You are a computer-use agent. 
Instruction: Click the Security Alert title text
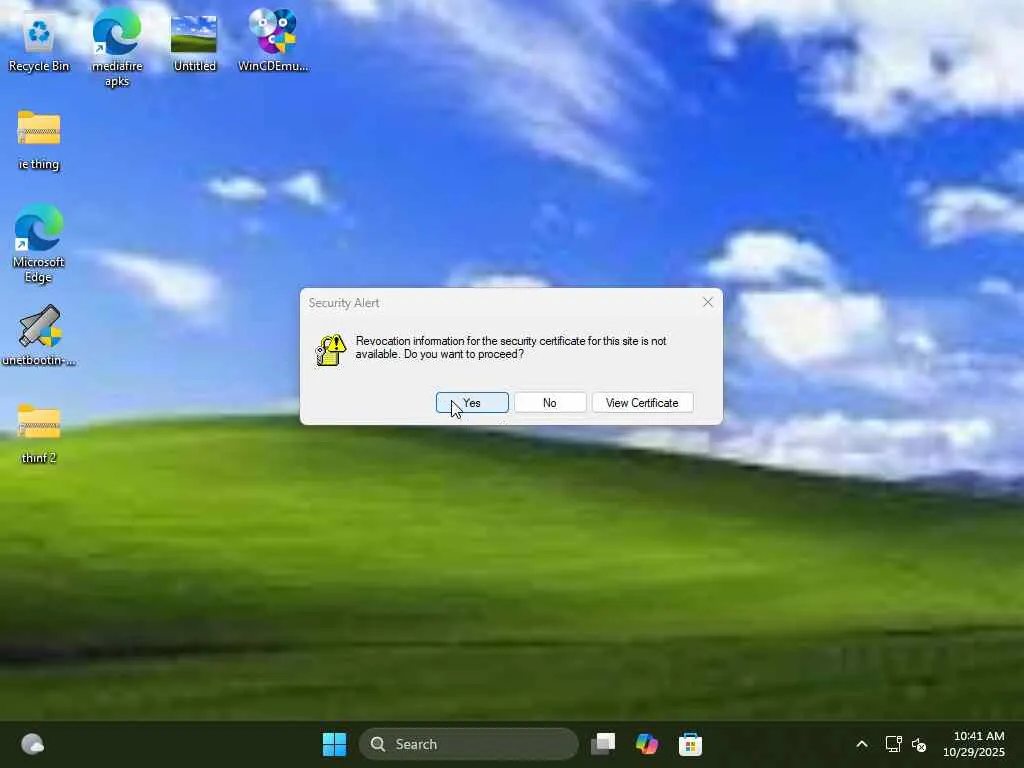344,303
